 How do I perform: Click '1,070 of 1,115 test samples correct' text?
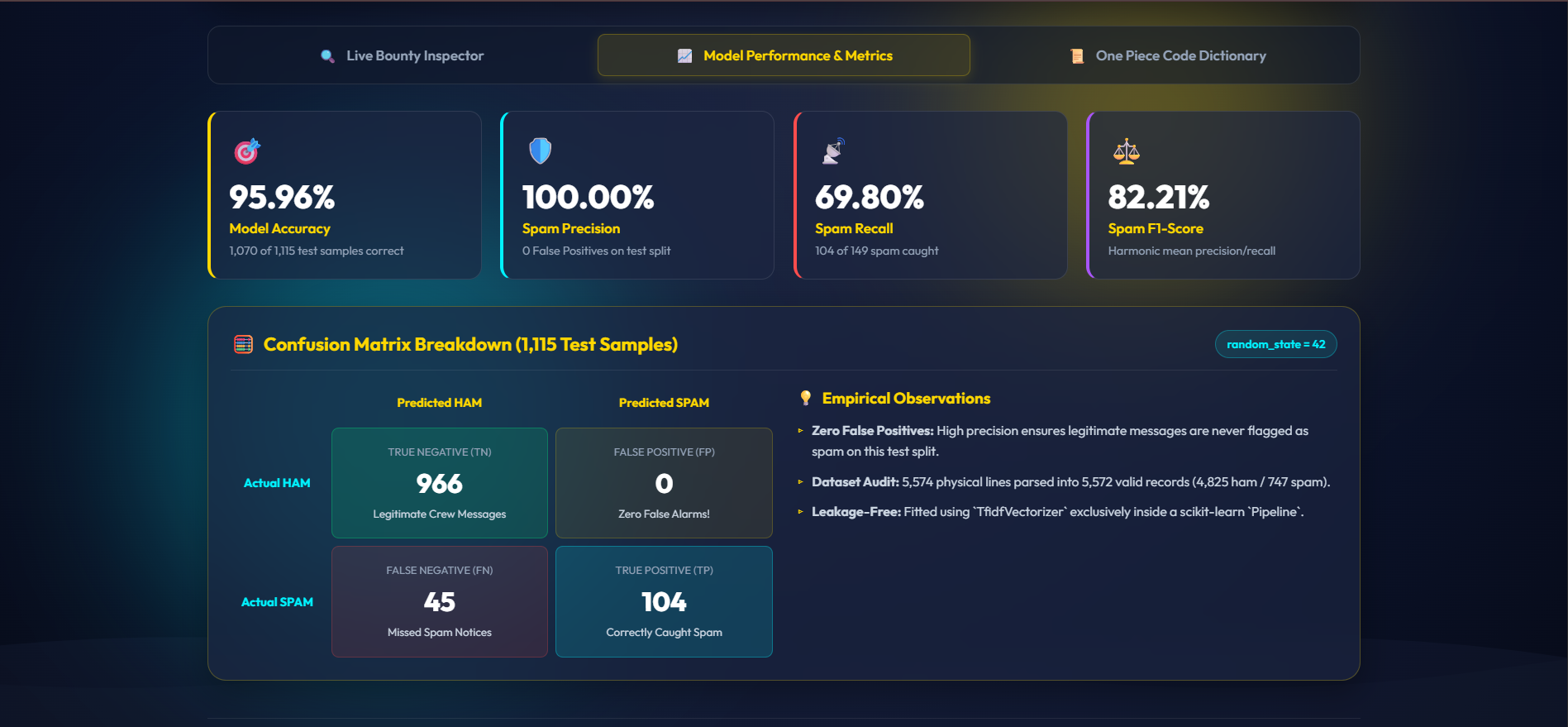pos(317,251)
